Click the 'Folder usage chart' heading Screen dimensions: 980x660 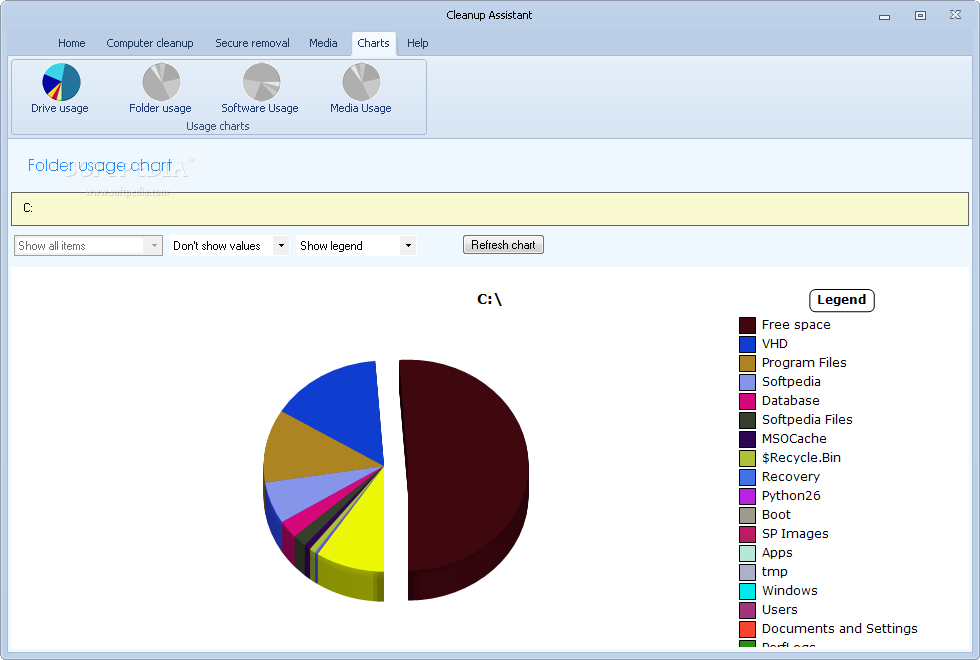(100, 166)
